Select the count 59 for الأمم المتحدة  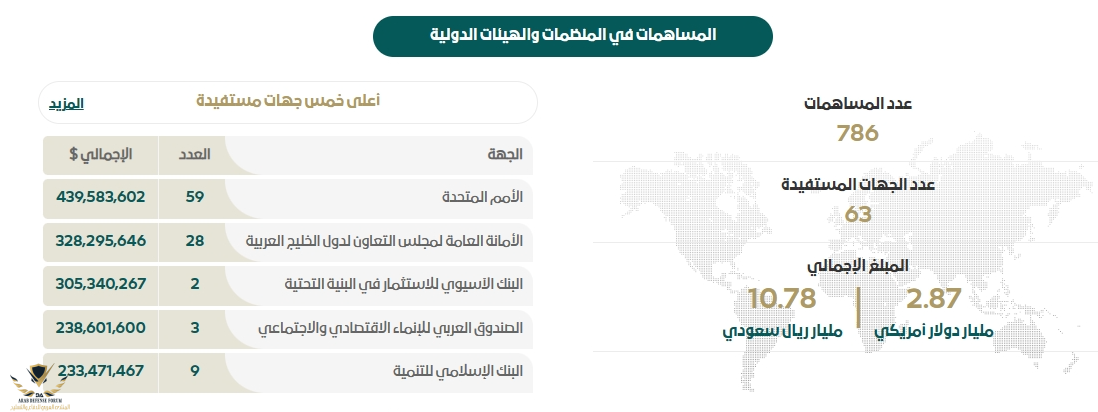[195, 197]
